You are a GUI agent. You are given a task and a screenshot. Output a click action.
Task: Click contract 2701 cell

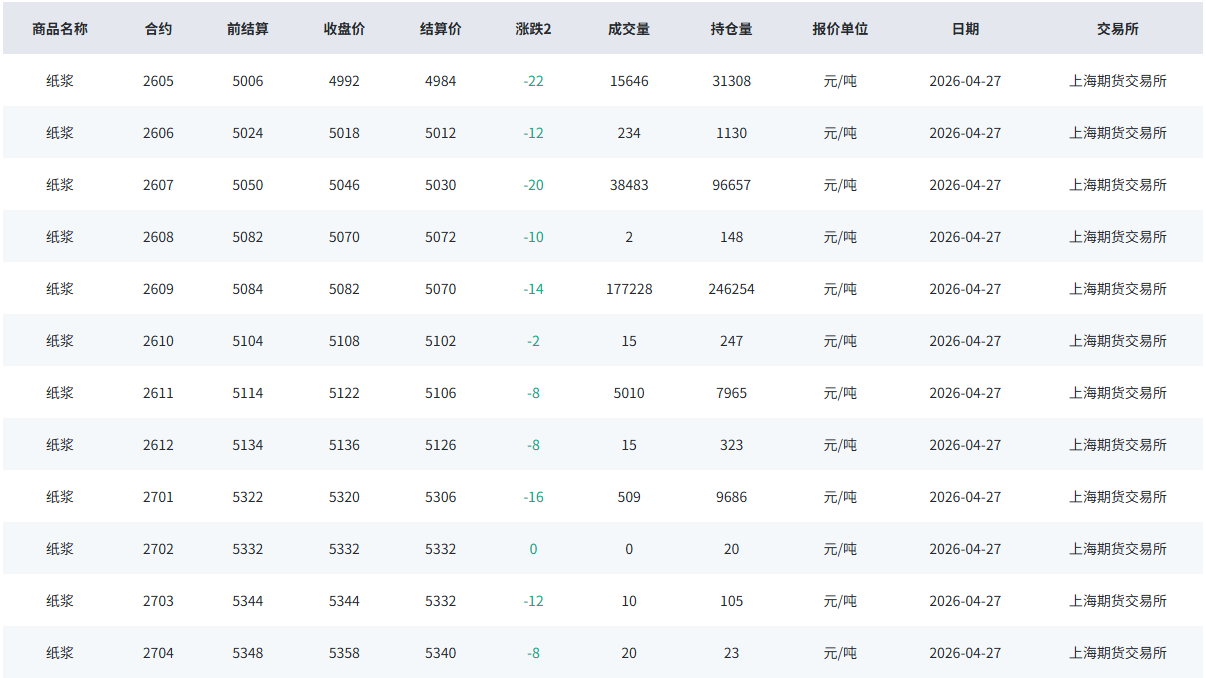point(158,497)
